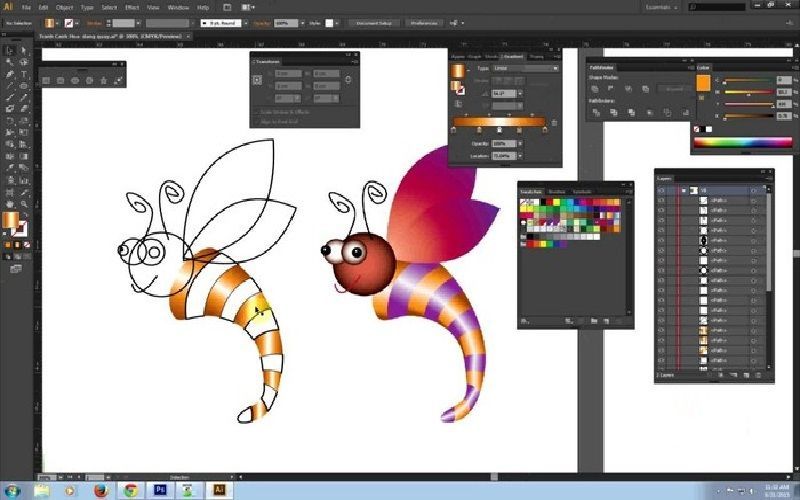
Task: Click the Preferences button
Action: 421,22
